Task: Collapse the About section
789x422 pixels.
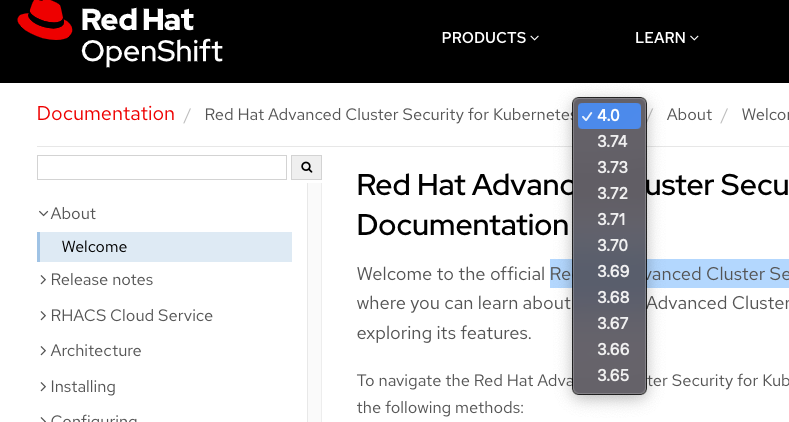Action: (67, 213)
